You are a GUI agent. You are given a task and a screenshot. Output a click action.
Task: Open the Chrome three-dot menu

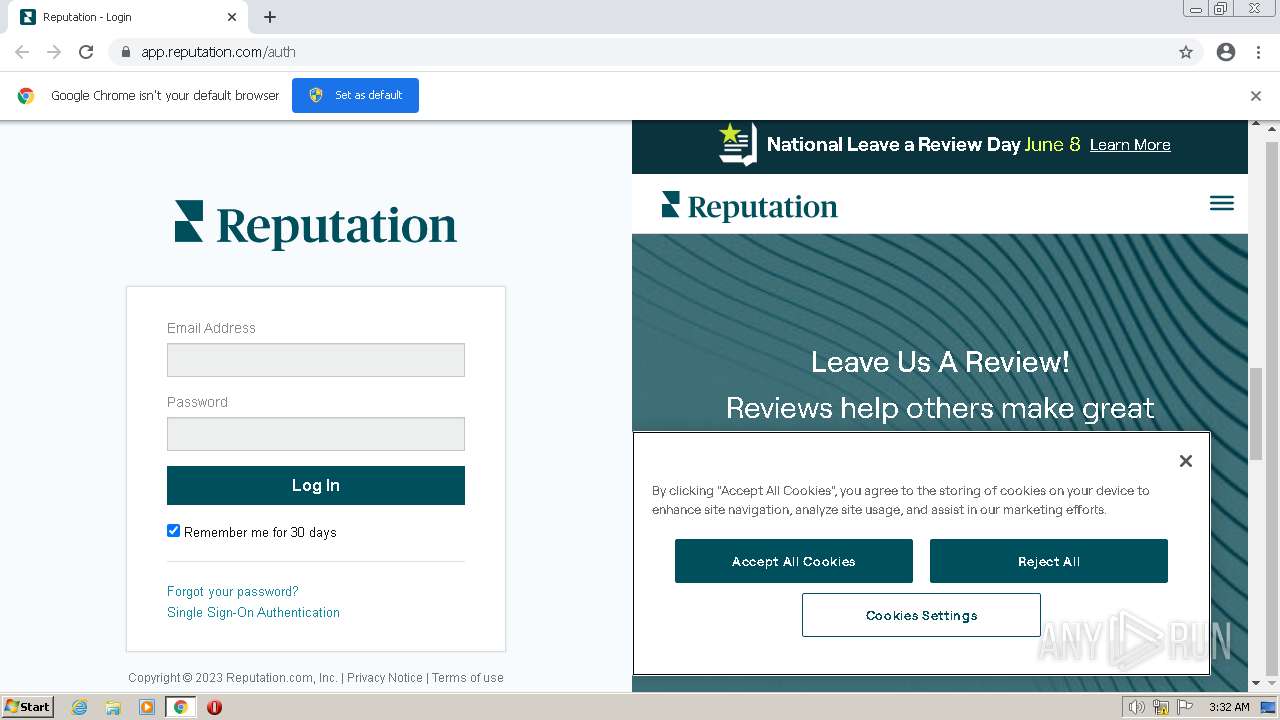pos(1258,52)
